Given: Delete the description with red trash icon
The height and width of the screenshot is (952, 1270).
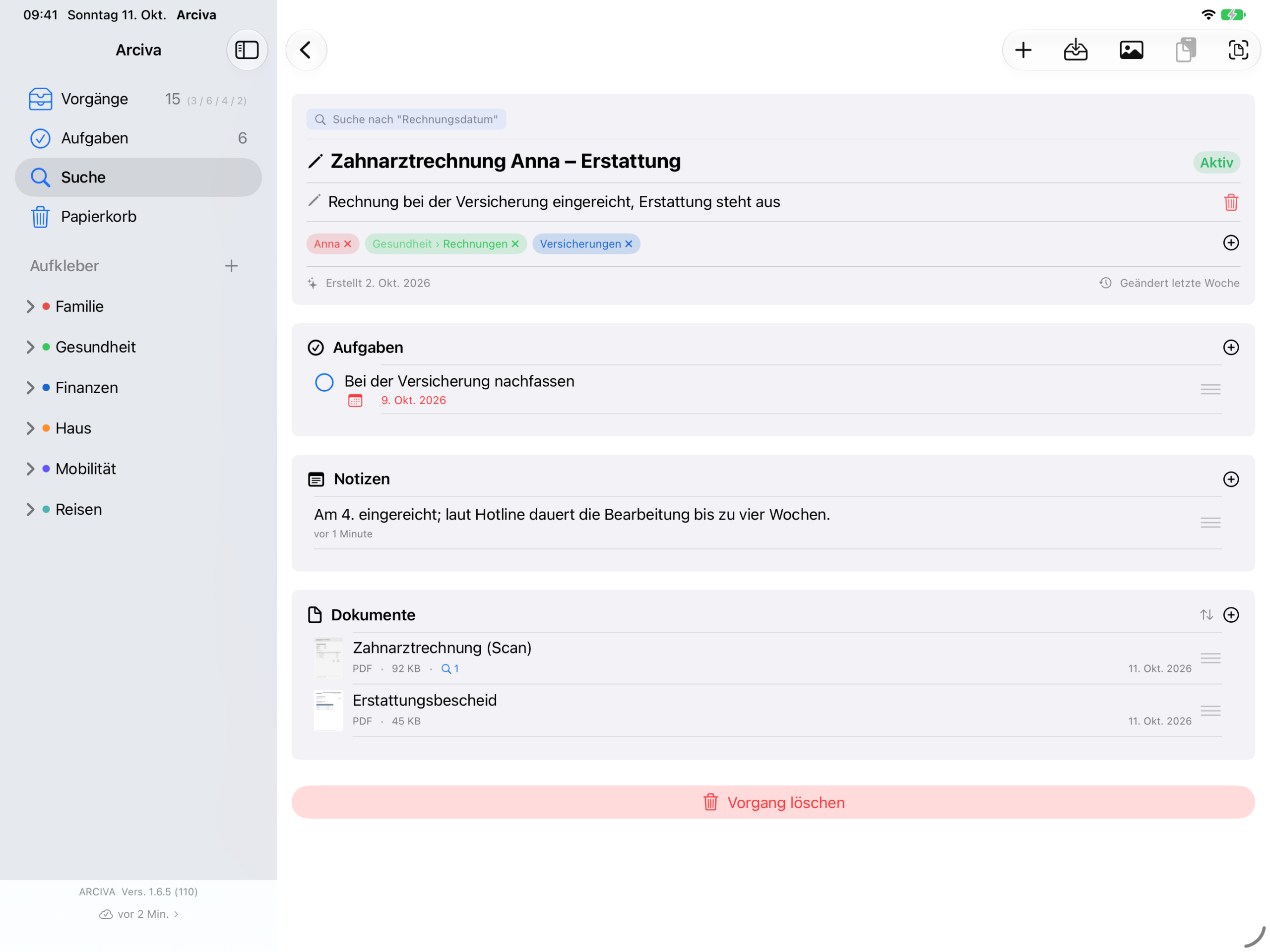Looking at the screenshot, I should click(1230, 202).
